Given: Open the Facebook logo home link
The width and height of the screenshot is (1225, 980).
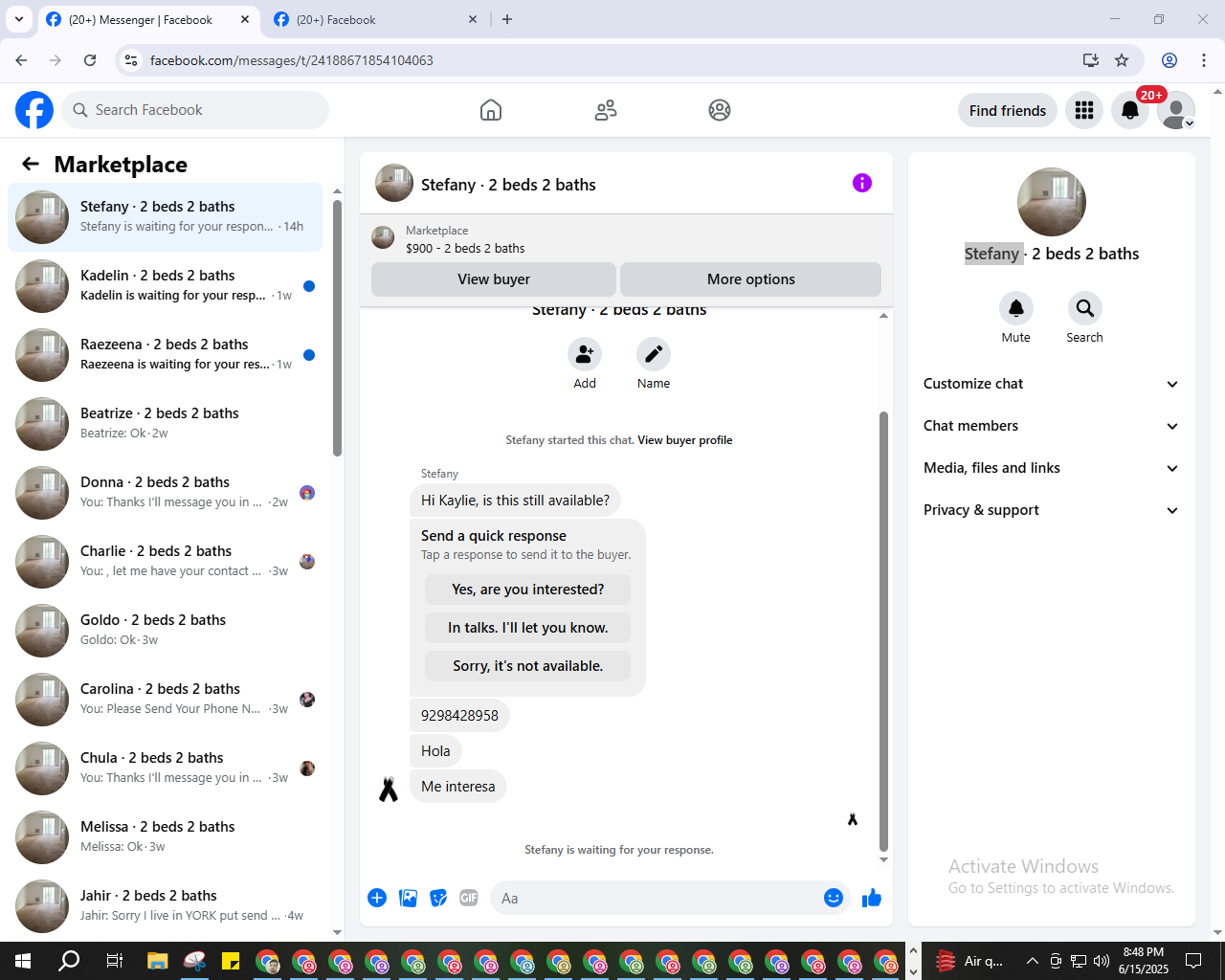Looking at the screenshot, I should coord(34,110).
